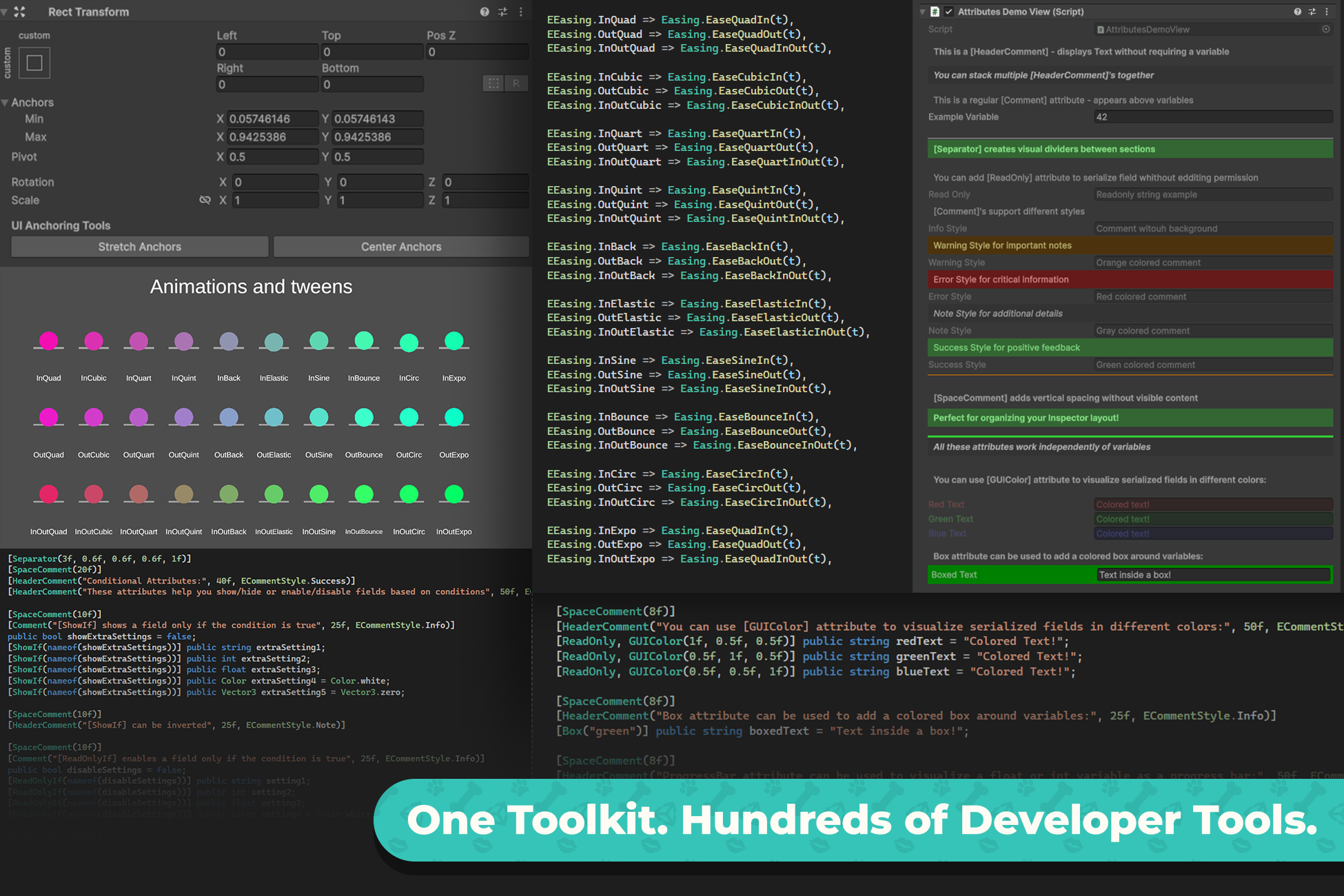The width and height of the screenshot is (1344, 896).
Task: Disable the Attributes Demo View script checkbox
Action: click(x=949, y=12)
